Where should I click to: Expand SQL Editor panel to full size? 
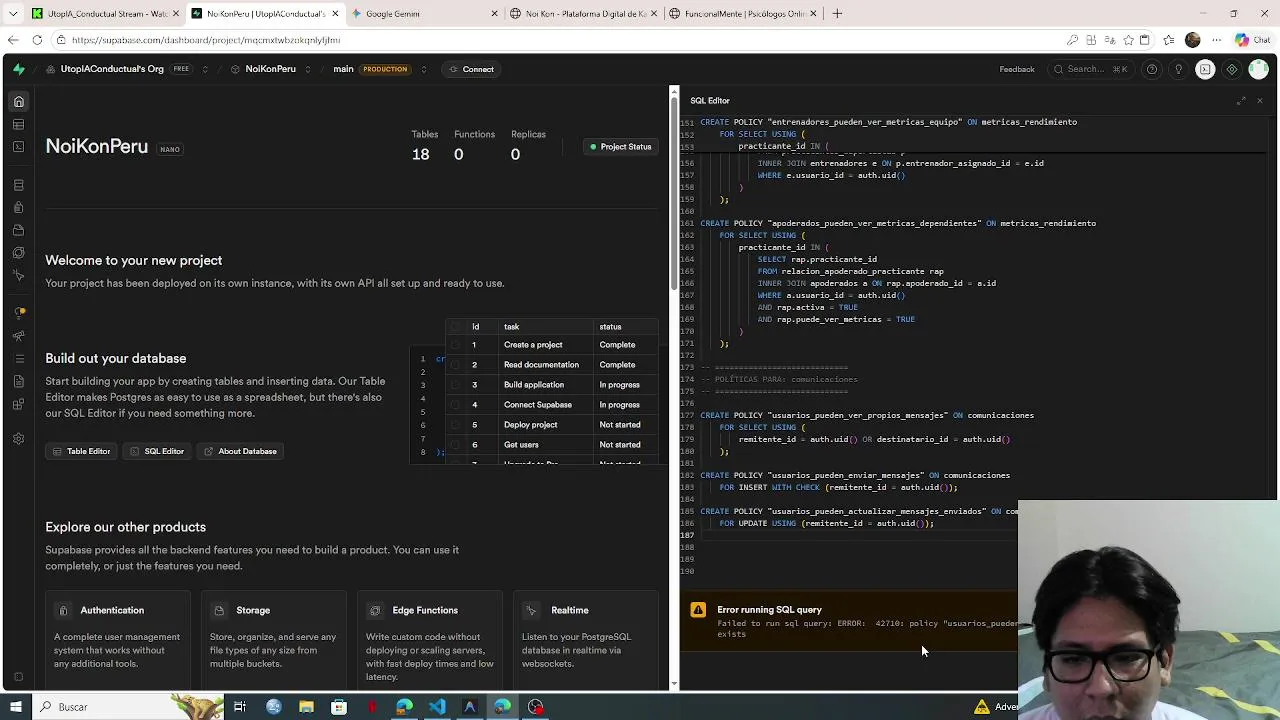[1241, 100]
